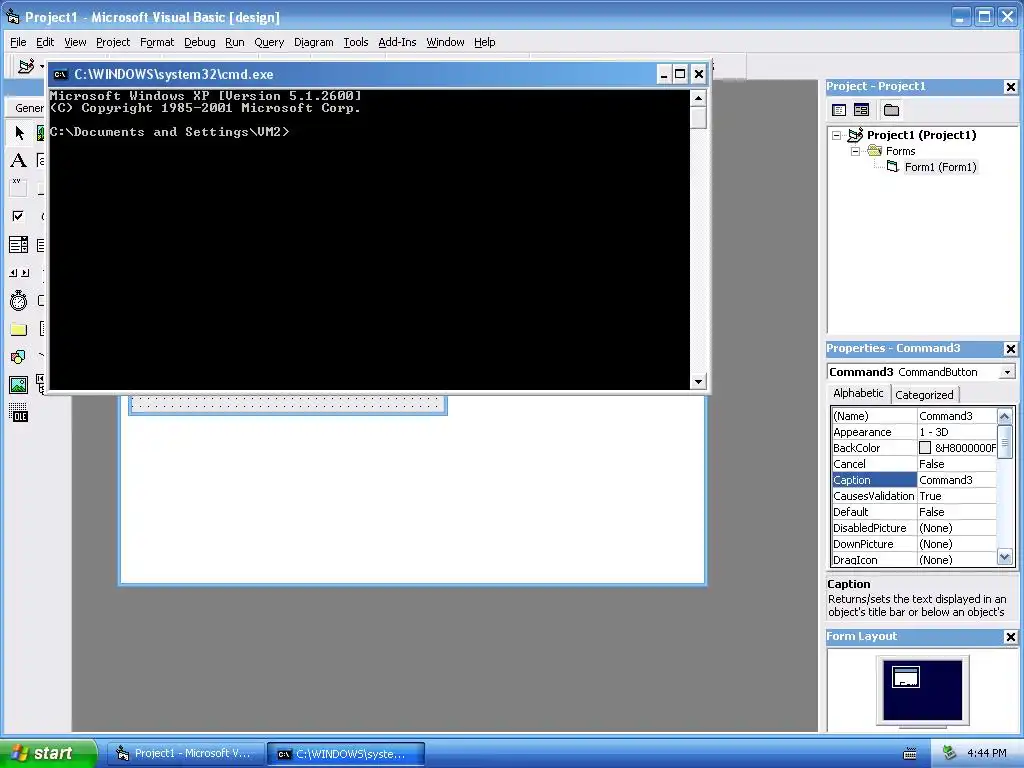
Task: Click the cmd.exe taskbar button
Action: pyautogui.click(x=346, y=754)
